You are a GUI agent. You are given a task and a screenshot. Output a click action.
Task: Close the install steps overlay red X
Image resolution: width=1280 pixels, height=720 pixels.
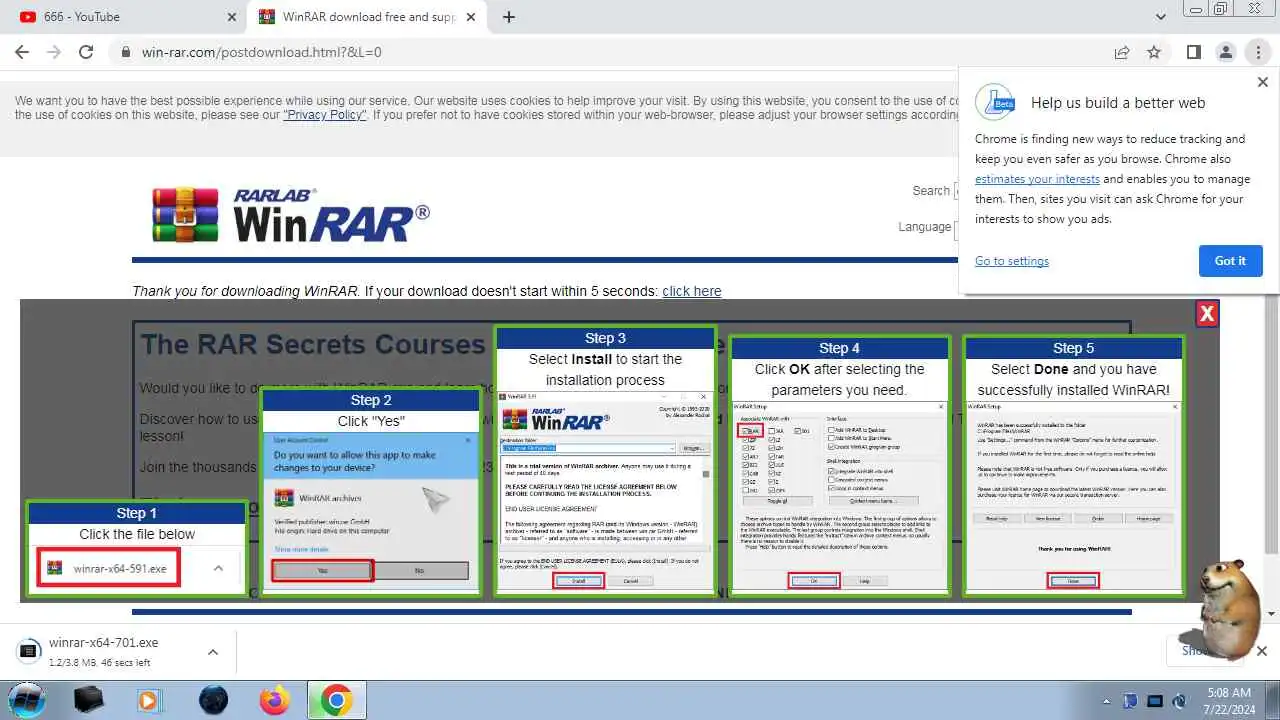pos(1207,314)
